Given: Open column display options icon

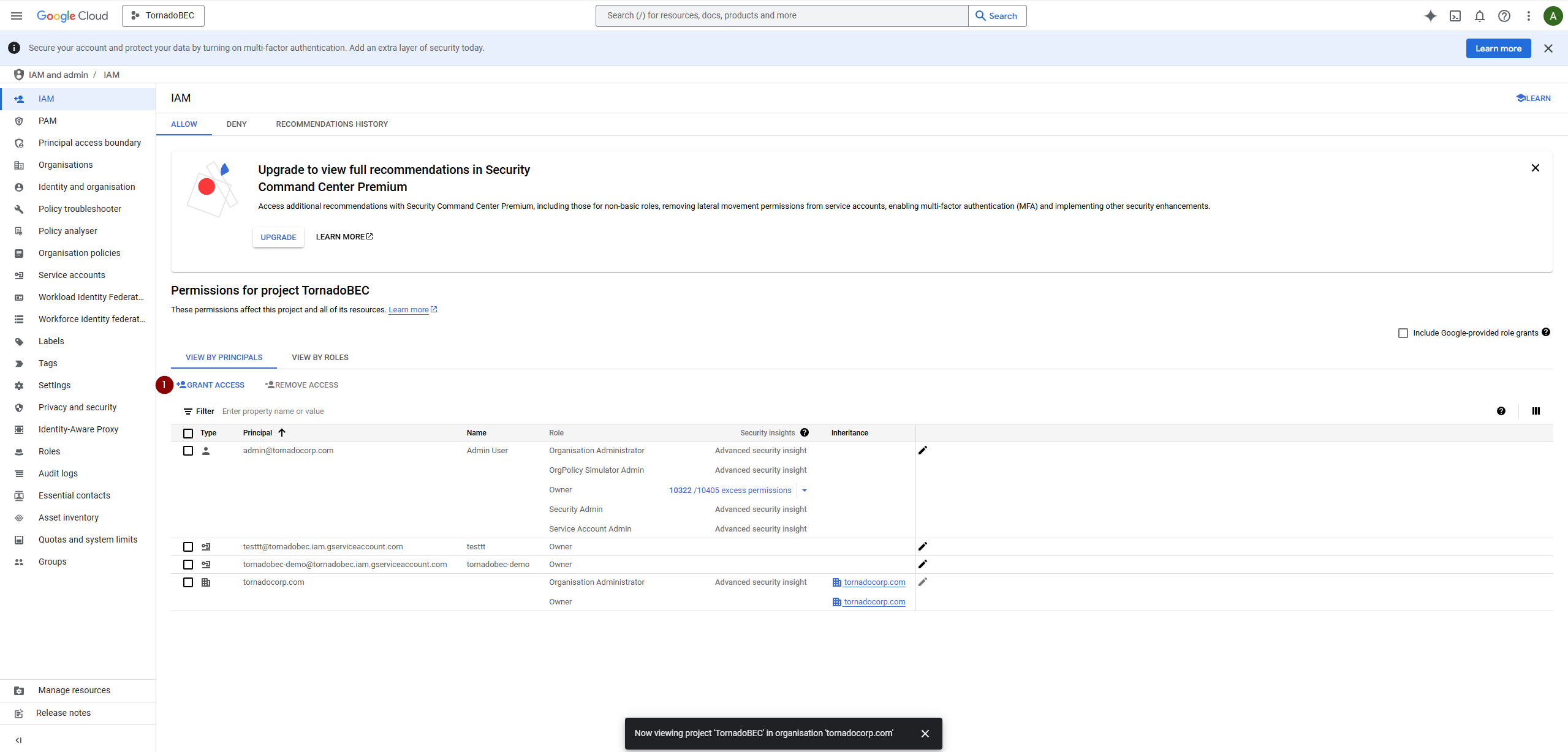Looking at the screenshot, I should (1536, 412).
